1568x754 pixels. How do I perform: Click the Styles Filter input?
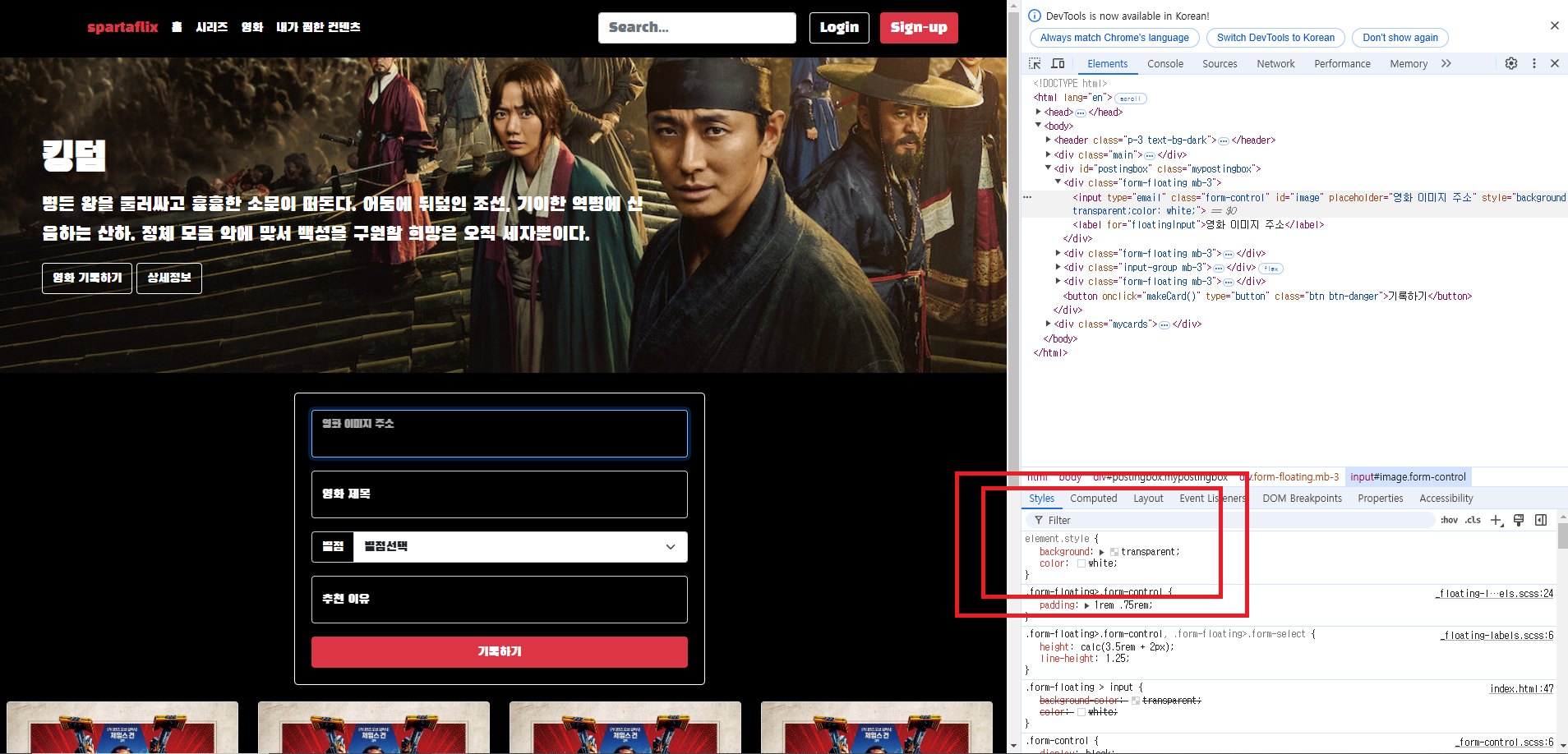click(1231, 520)
